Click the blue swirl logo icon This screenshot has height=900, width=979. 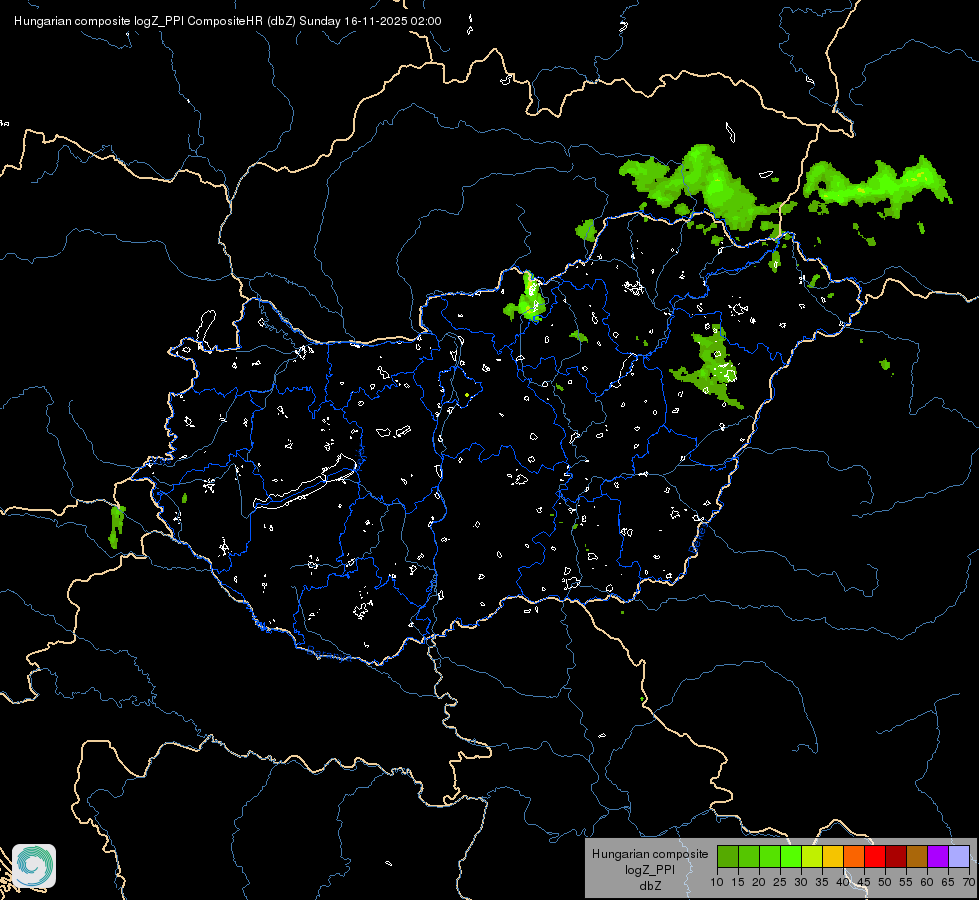point(34,866)
